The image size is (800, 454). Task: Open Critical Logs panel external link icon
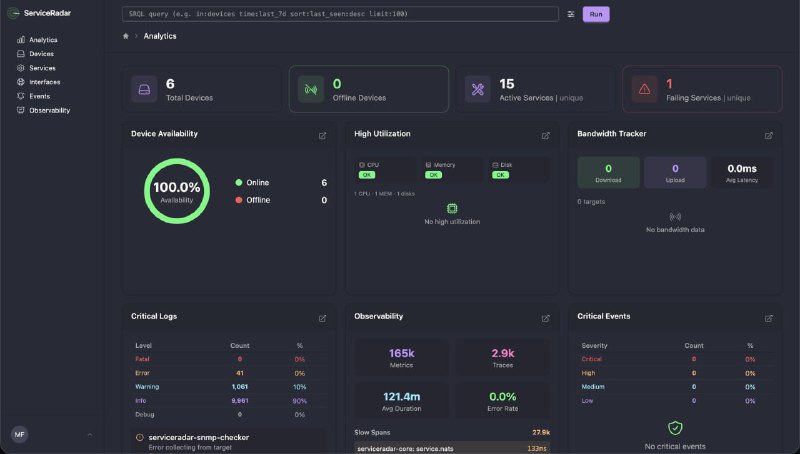pos(322,318)
